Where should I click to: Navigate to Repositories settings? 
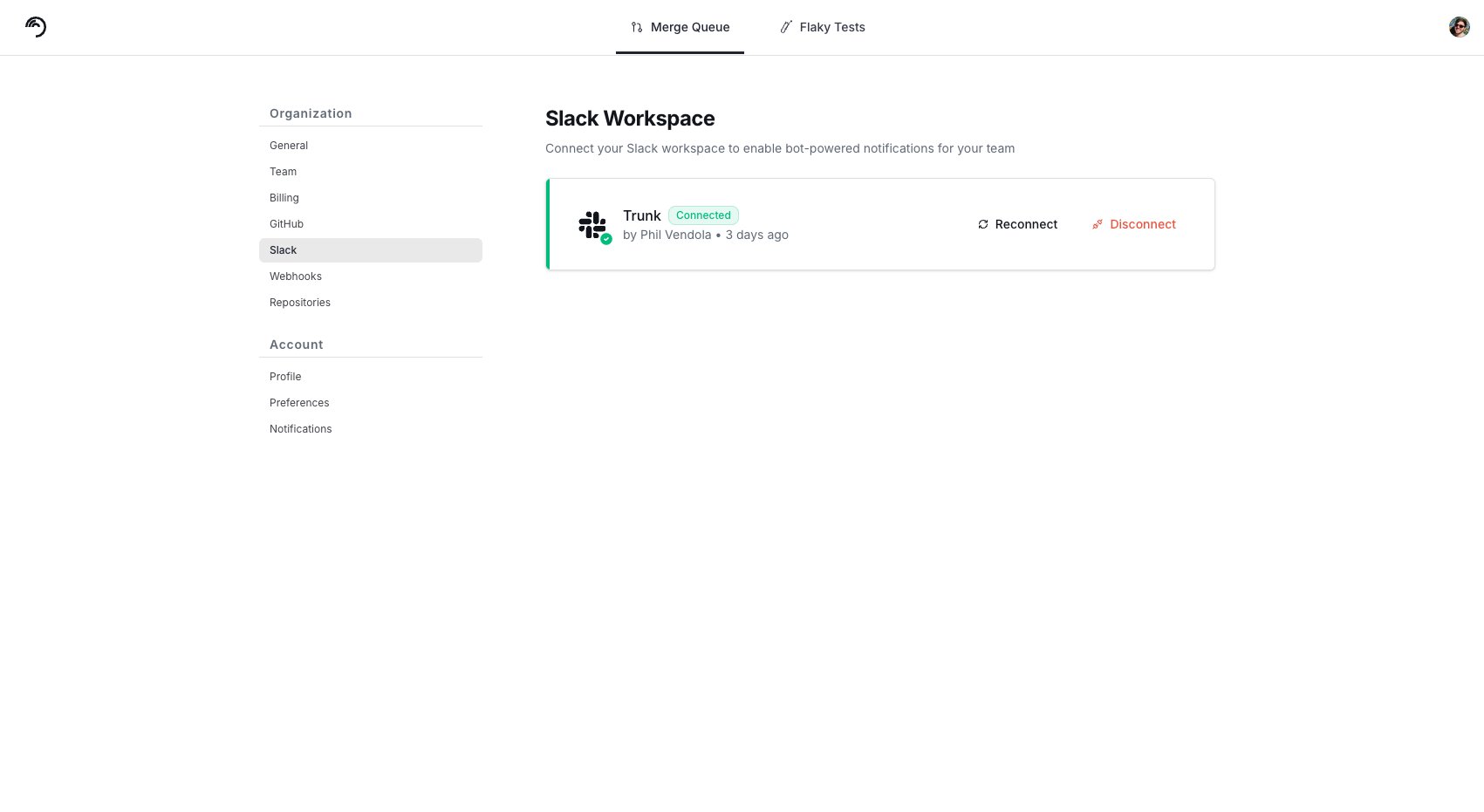coord(371,303)
